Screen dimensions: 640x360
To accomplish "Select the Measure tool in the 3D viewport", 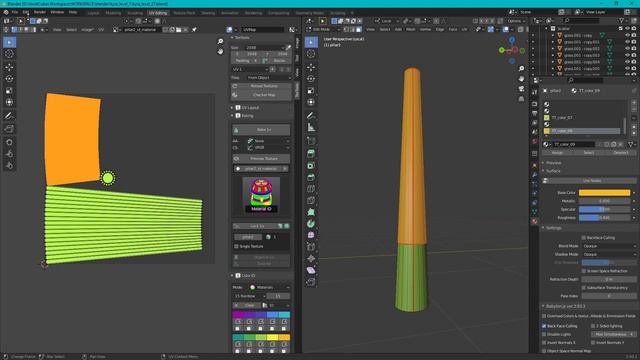I will (311, 128).
